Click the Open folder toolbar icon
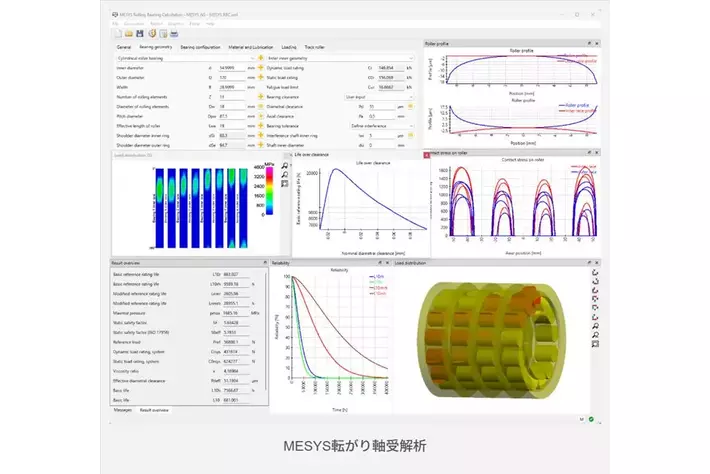710x474 pixels. pos(129,34)
